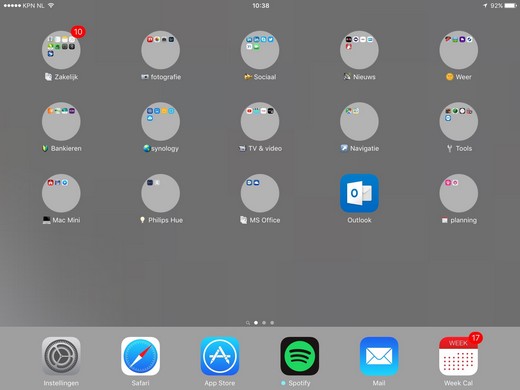Open the Sociaal folder
The image size is (520, 390).
tap(260, 50)
